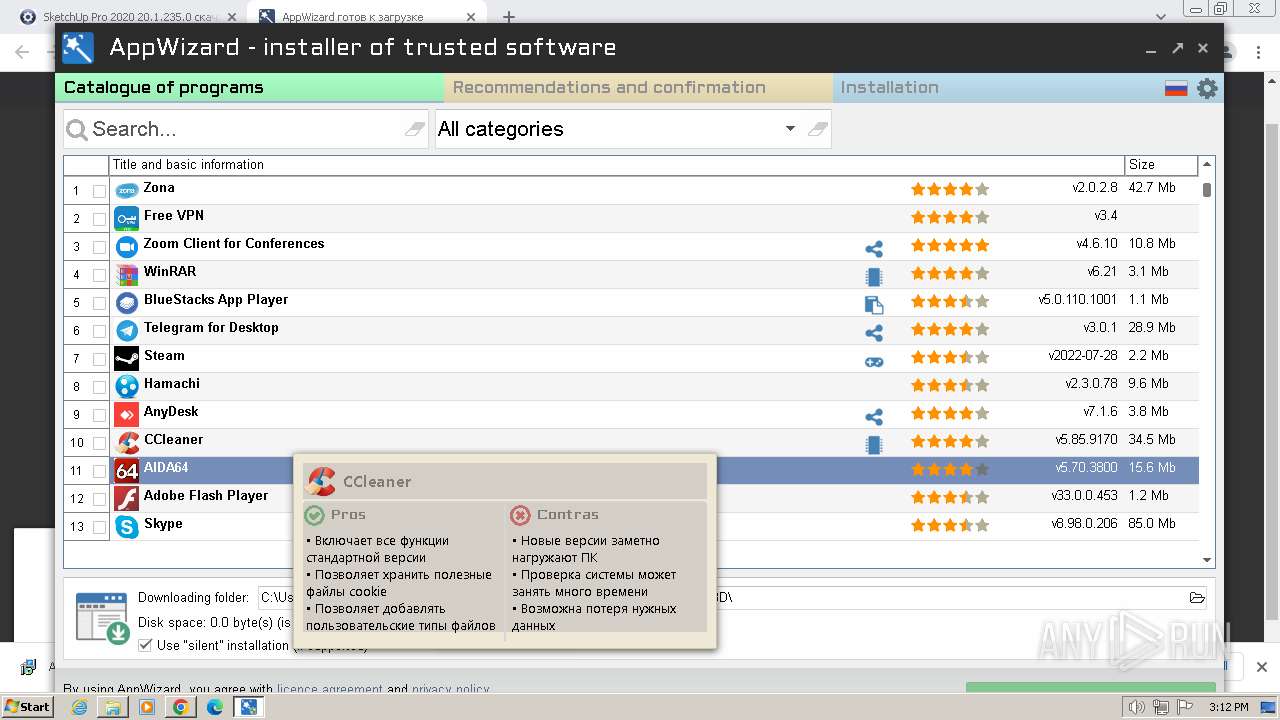Click the Zoom Client camera icon
Viewport: 1280px width, 720px height.
point(127,246)
